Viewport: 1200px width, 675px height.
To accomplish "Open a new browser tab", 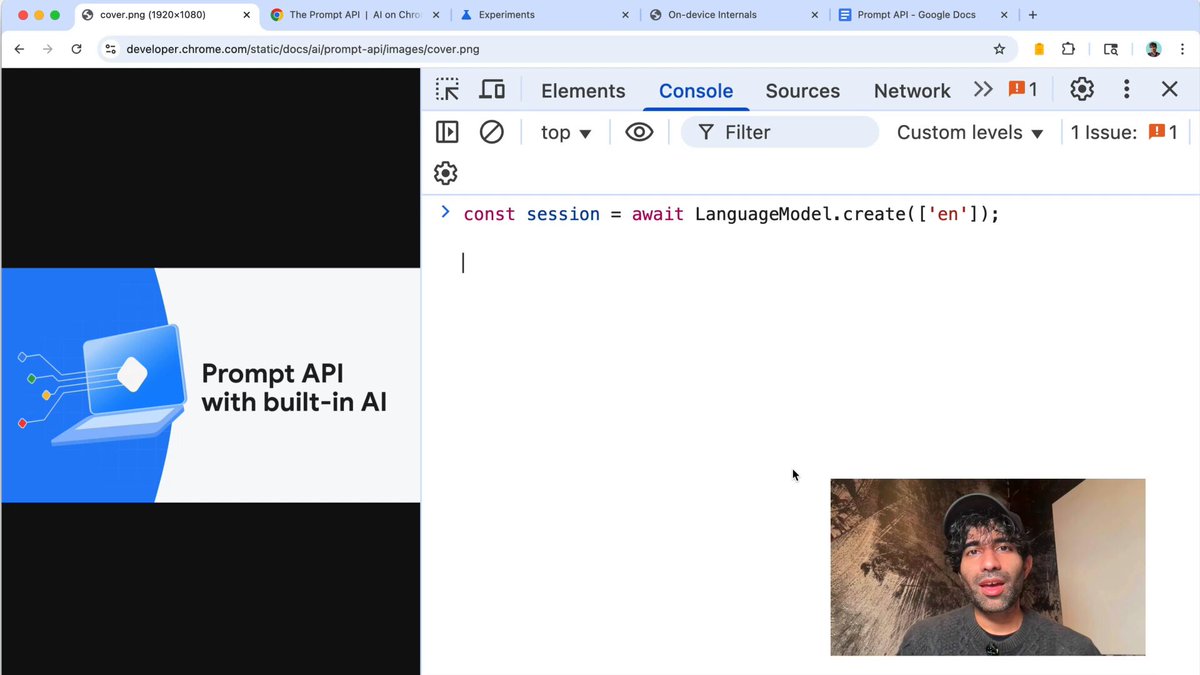I will pos(1033,15).
